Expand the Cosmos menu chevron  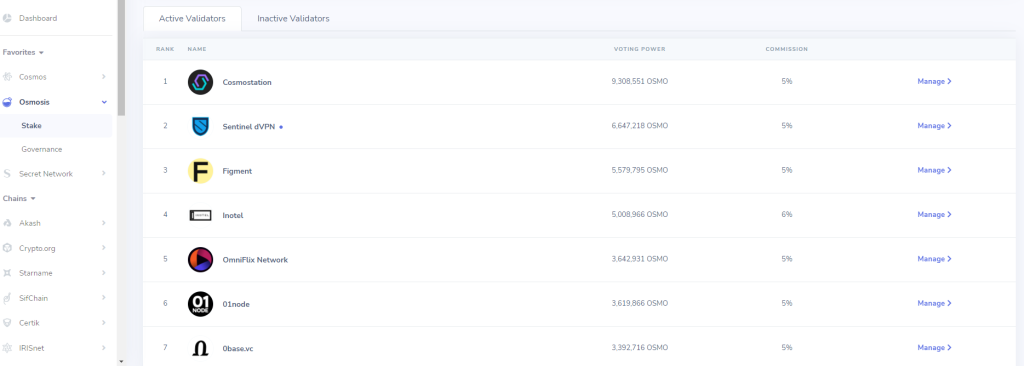[x=104, y=77]
